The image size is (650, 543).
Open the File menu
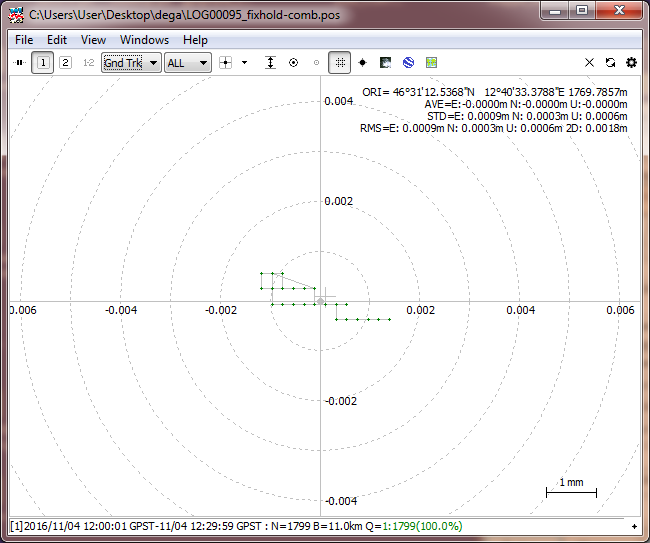(24, 40)
